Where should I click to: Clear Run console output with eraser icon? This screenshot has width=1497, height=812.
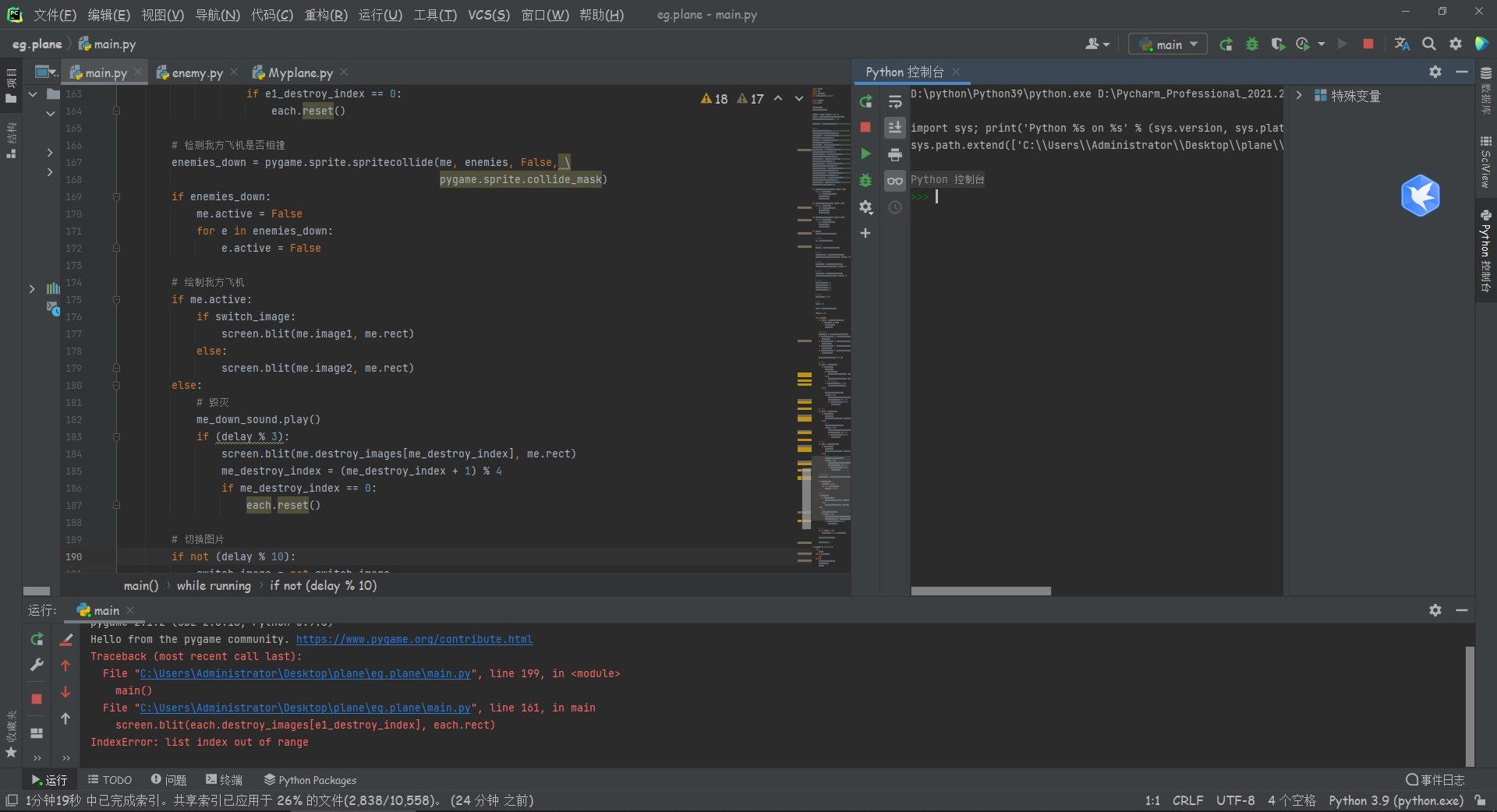pos(66,640)
